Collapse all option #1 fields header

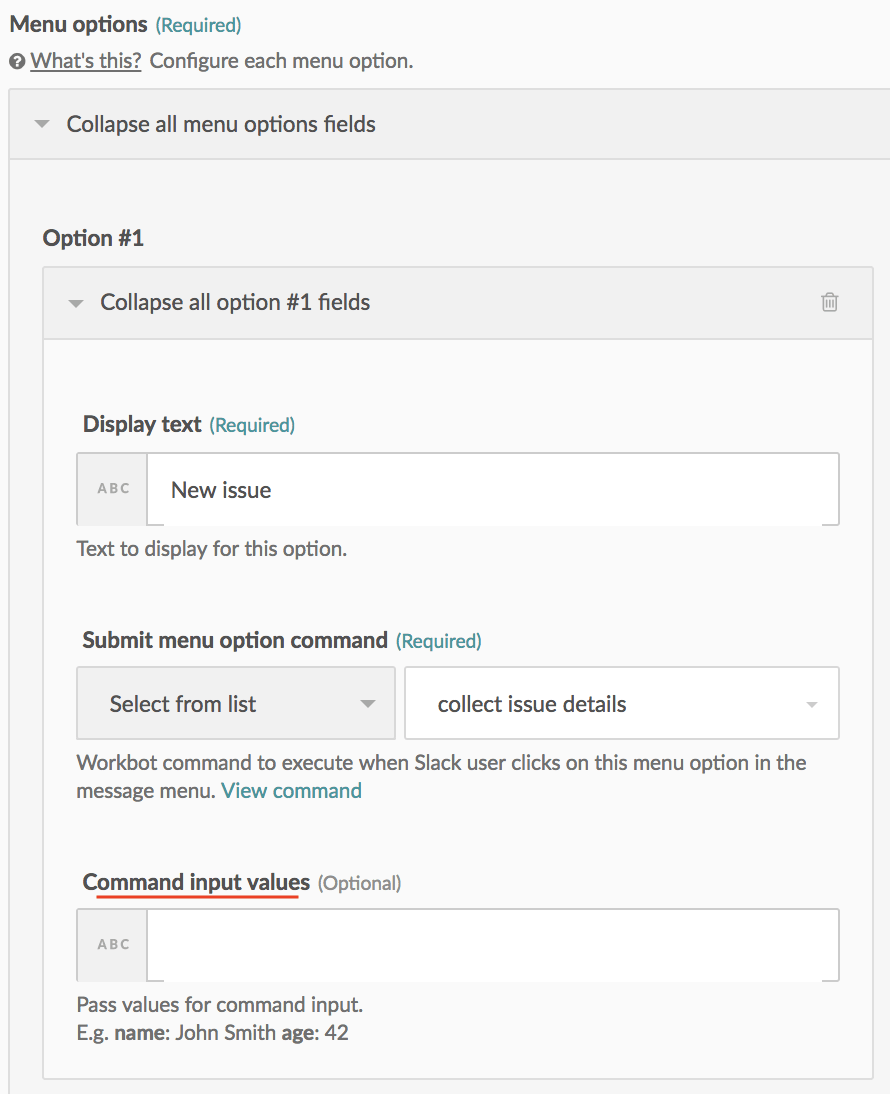pyautogui.click(x=235, y=303)
